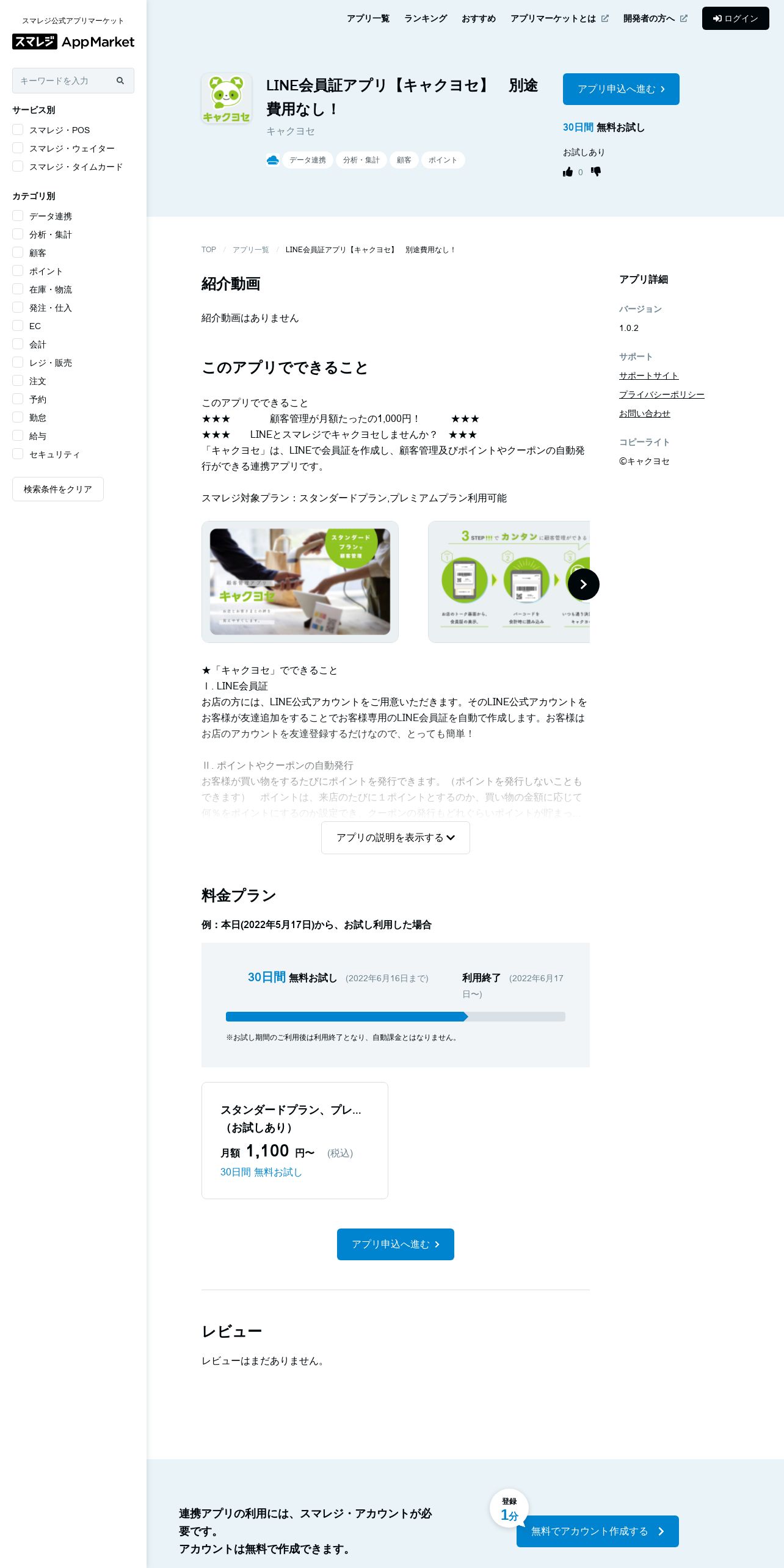
Task: Click the thumbs-up icon
Action: pos(568,172)
